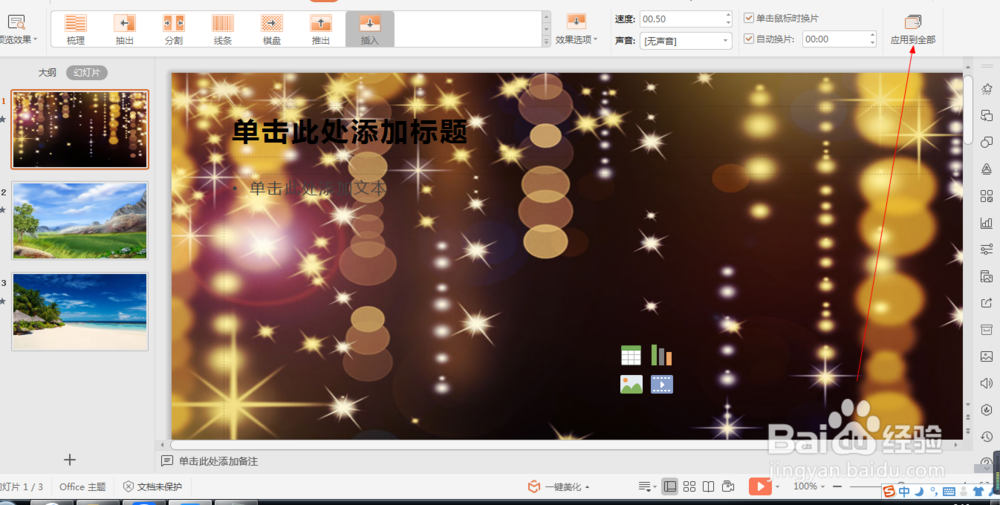Switch to the 大纲 tab

point(47,73)
